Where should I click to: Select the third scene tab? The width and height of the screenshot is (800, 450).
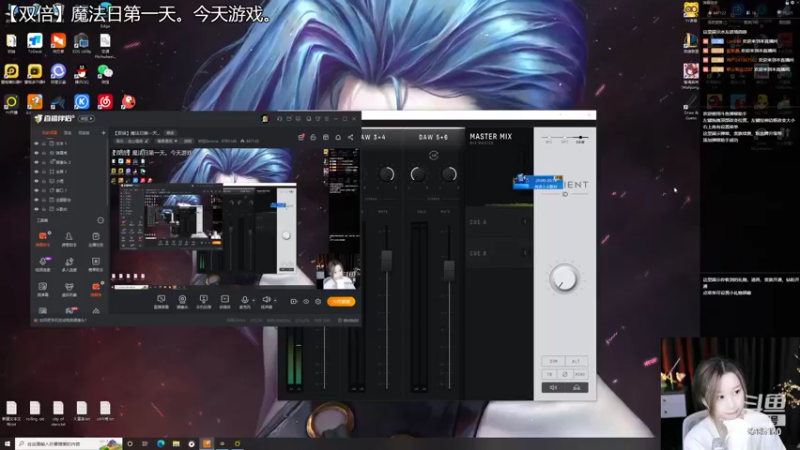tap(84, 133)
